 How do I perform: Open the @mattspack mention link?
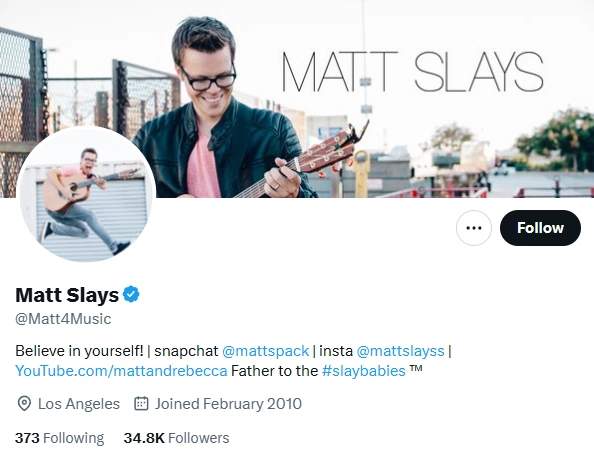(x=266, y=351)
